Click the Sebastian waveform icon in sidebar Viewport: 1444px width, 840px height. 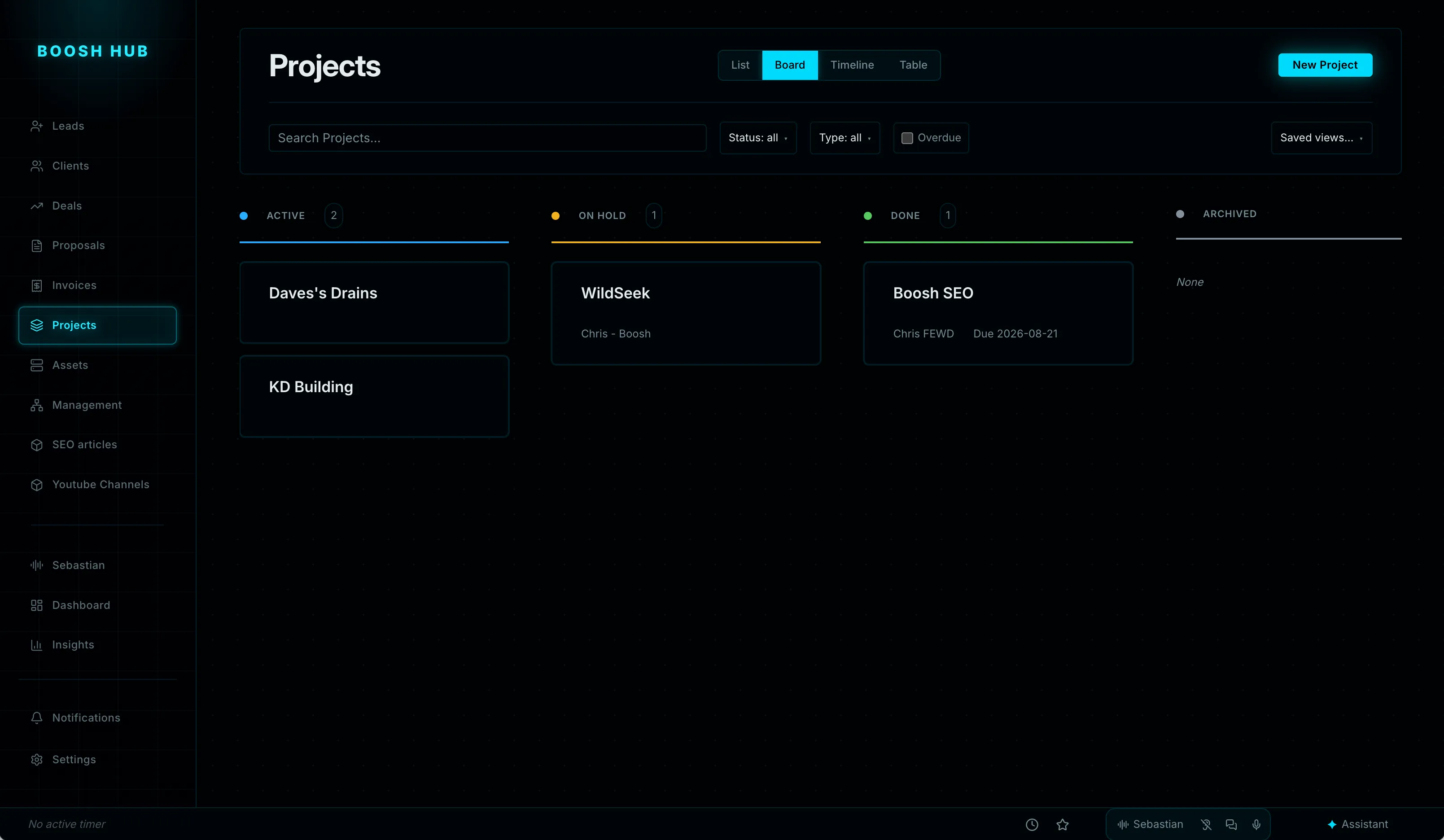(37, 565)
